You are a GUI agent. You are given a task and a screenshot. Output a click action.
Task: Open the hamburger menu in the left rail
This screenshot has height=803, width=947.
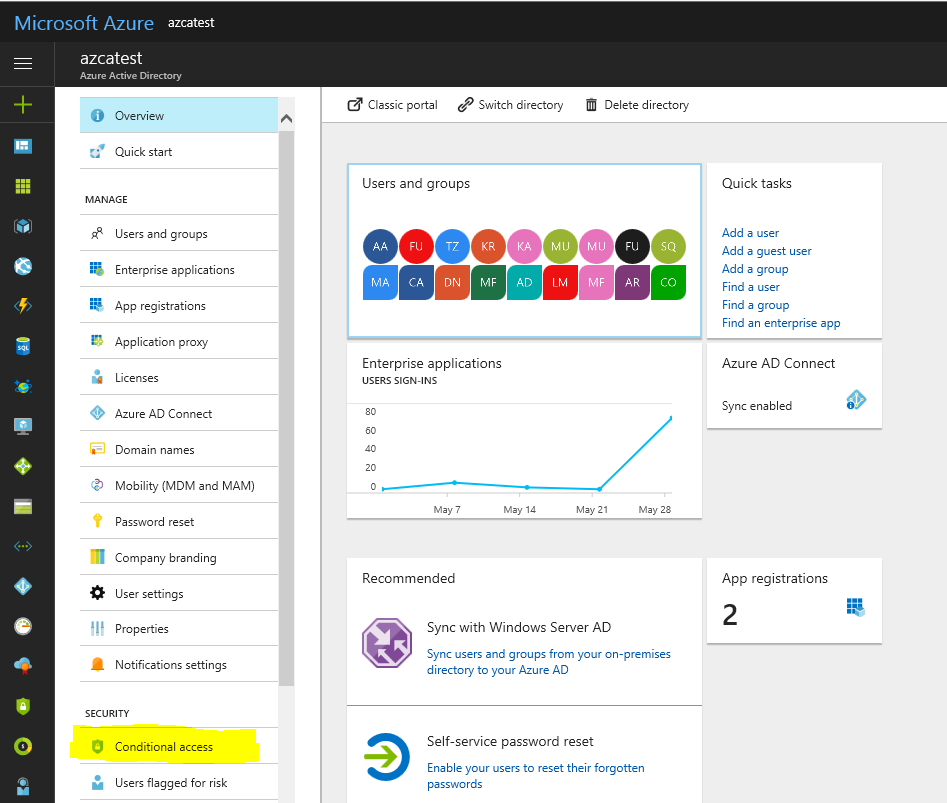tap(23, 63)
